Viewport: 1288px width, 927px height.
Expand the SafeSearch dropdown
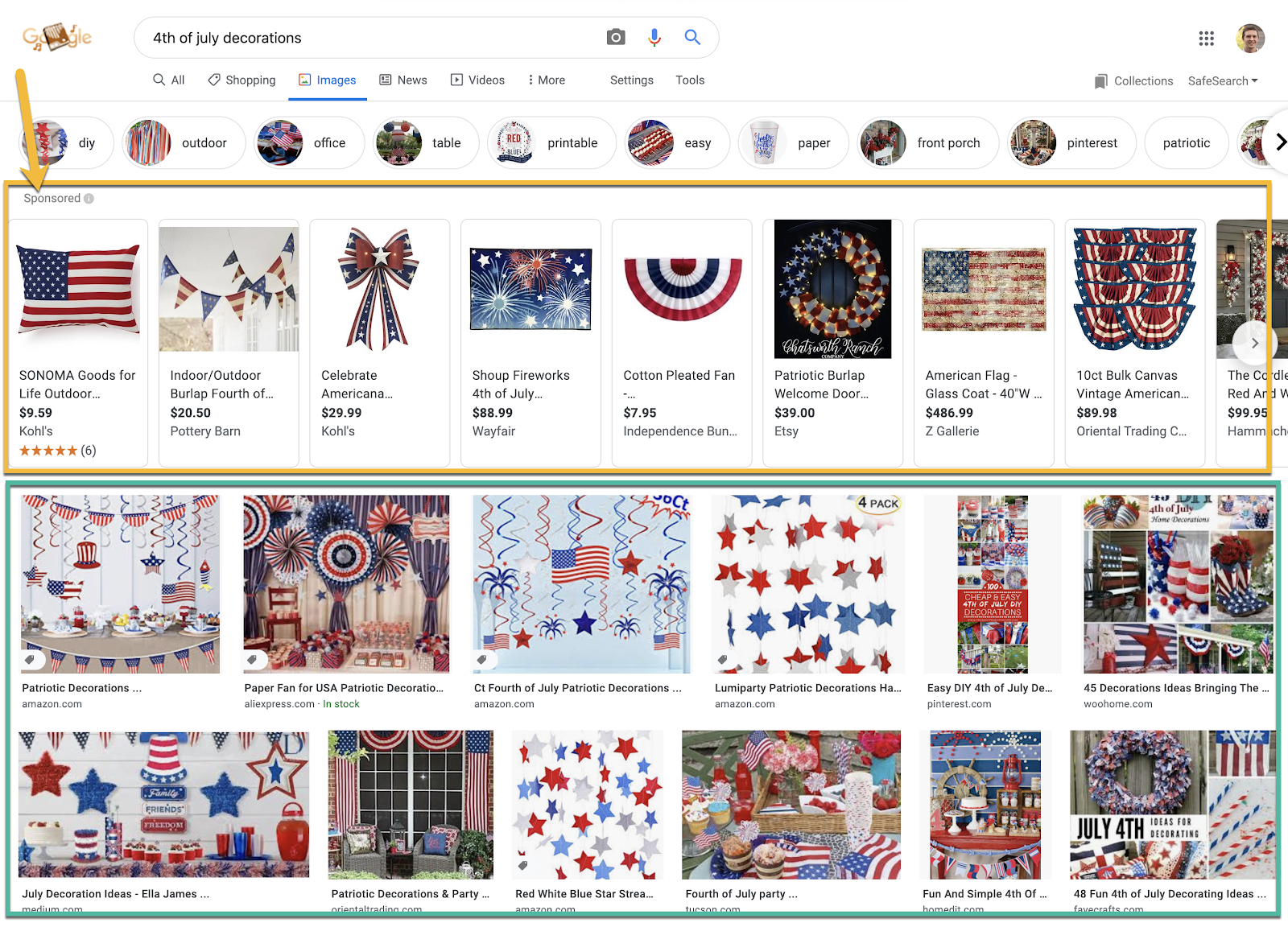coord(1223,80)
